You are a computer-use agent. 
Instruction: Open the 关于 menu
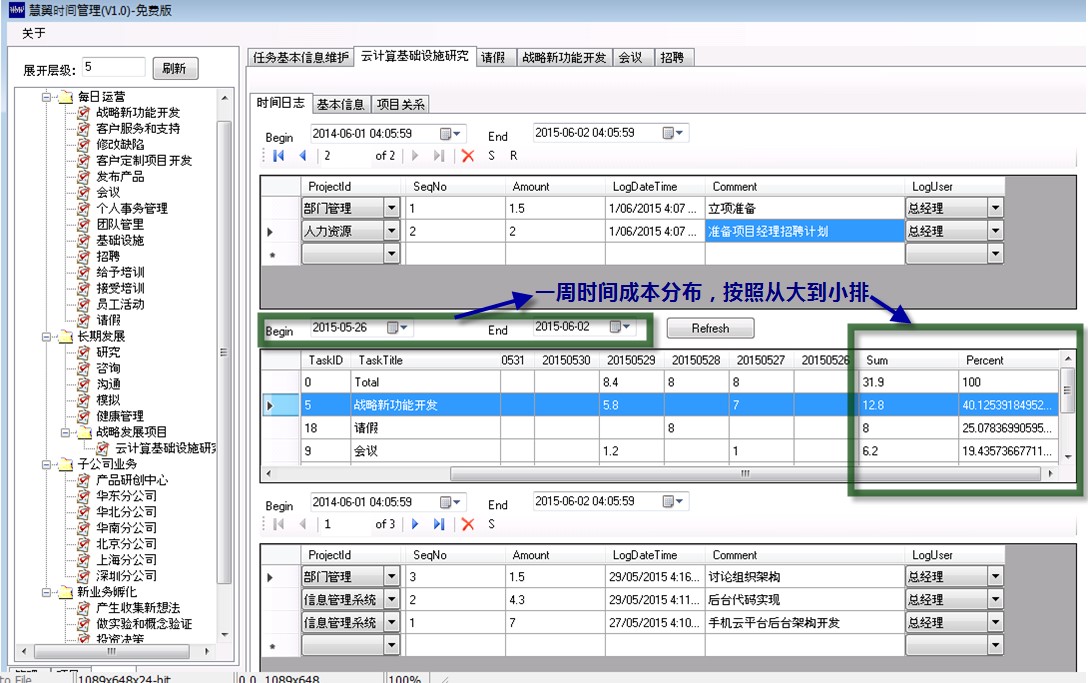click(x=33, y=33)
